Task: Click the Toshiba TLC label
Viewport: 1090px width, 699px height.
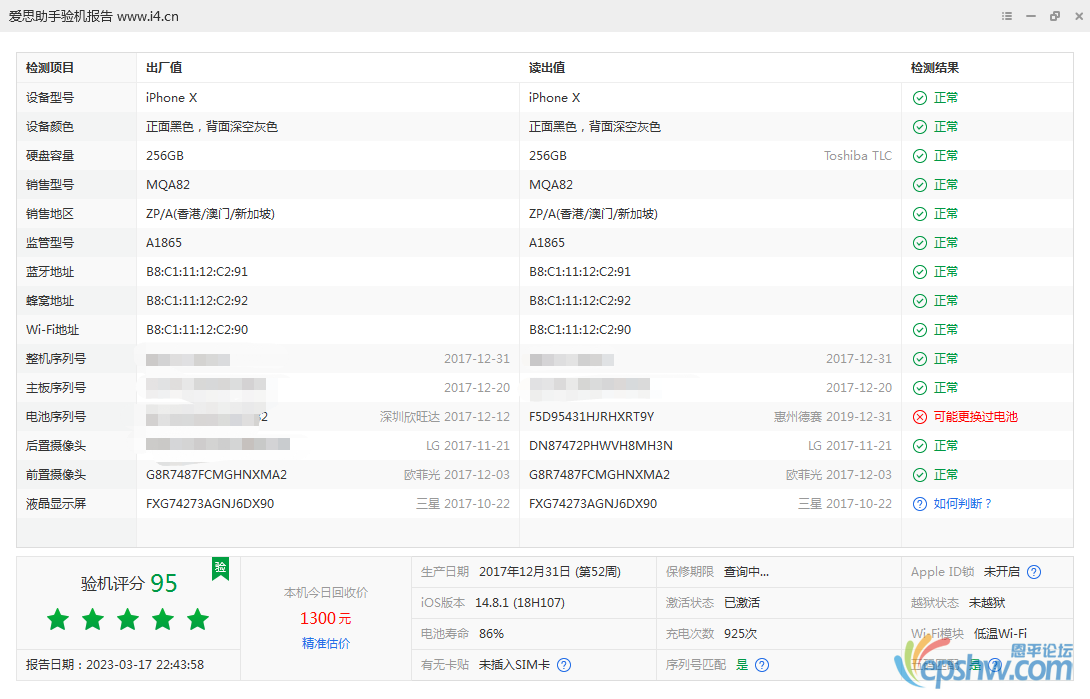Action: pyautogui.click(x=858, y=156)
